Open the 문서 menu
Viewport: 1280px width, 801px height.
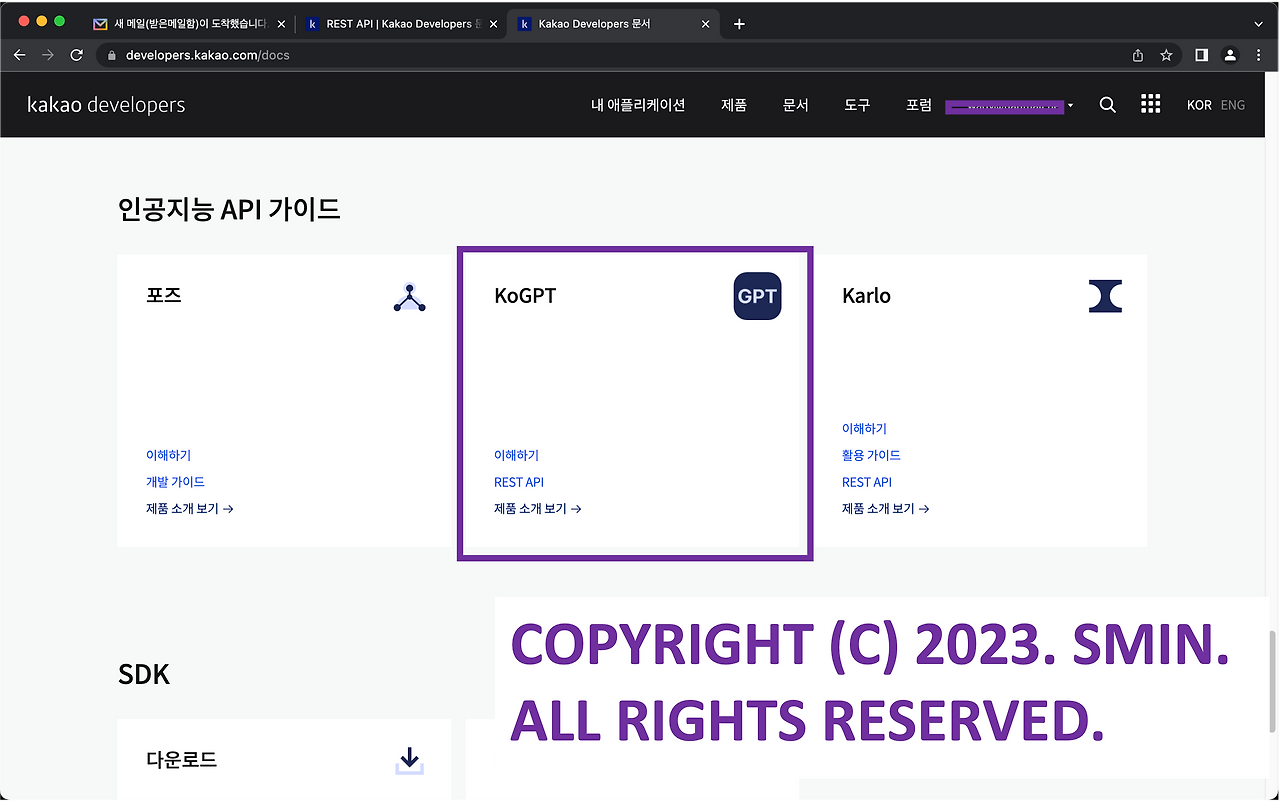pyautogui.click(x=796, y=105)
